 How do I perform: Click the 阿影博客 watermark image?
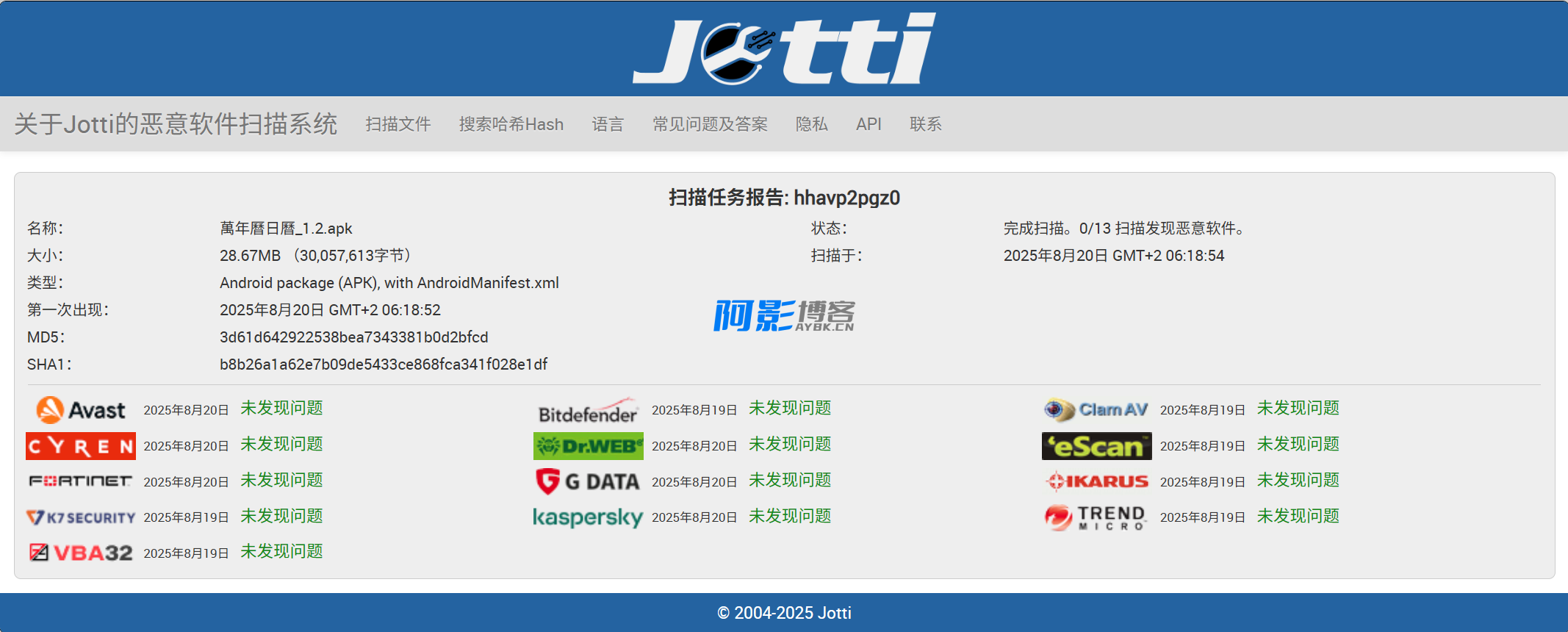pyautogui.click(x=784, y=316)
